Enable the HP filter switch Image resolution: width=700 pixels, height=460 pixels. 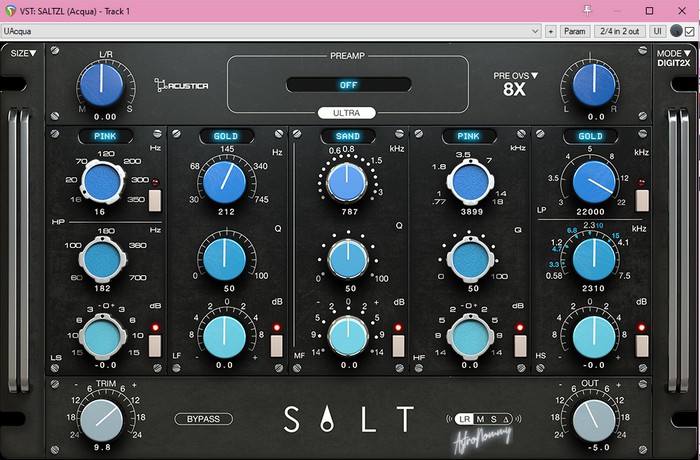pyautogui.click(x=155, y=200)
